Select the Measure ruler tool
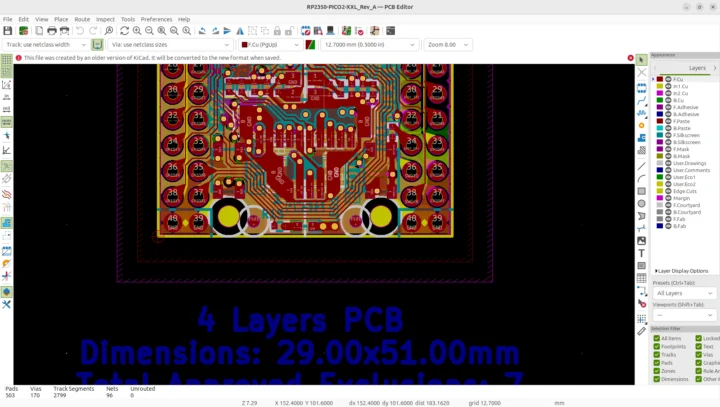Viewport: 720px width, 407px height. click(x=641, y=331)
